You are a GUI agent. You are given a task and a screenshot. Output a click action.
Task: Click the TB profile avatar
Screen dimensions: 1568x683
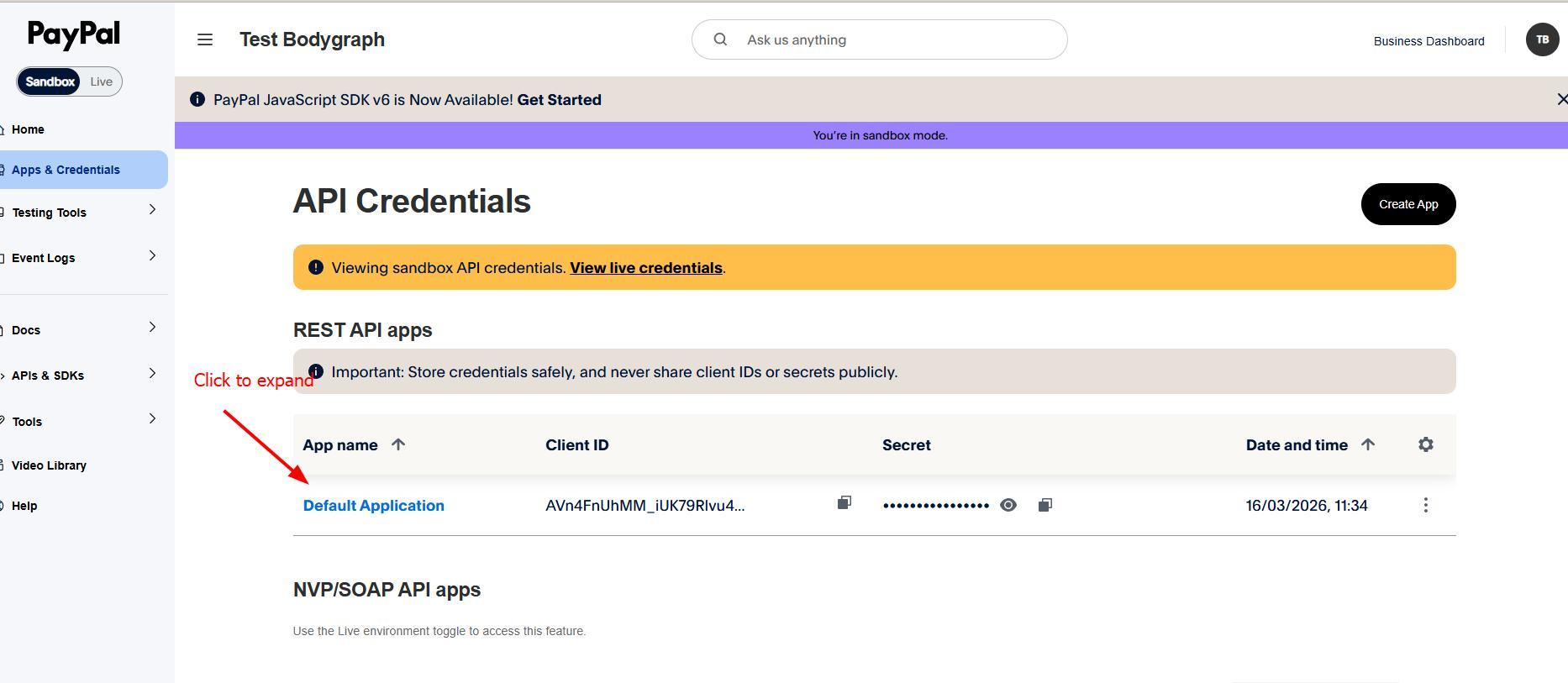[x=1542, y=39]
